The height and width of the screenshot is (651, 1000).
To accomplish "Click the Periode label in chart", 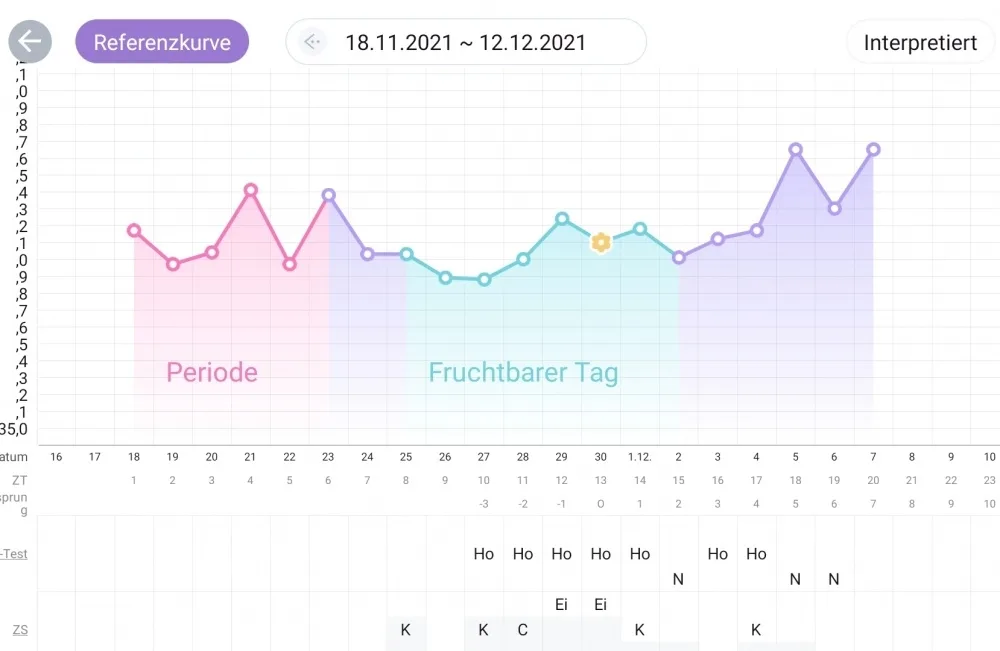I will (x=212, y=372).
